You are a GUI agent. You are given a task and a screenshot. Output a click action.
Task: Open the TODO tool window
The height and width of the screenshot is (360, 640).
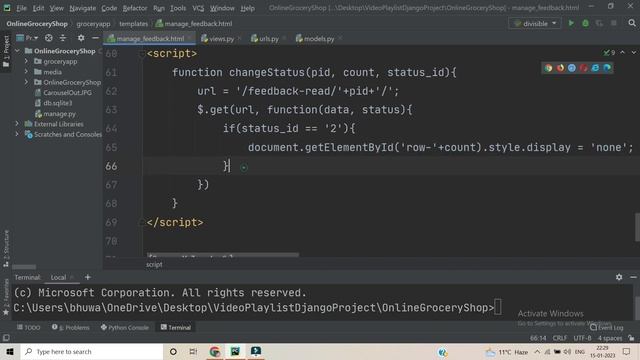[29, 327]
